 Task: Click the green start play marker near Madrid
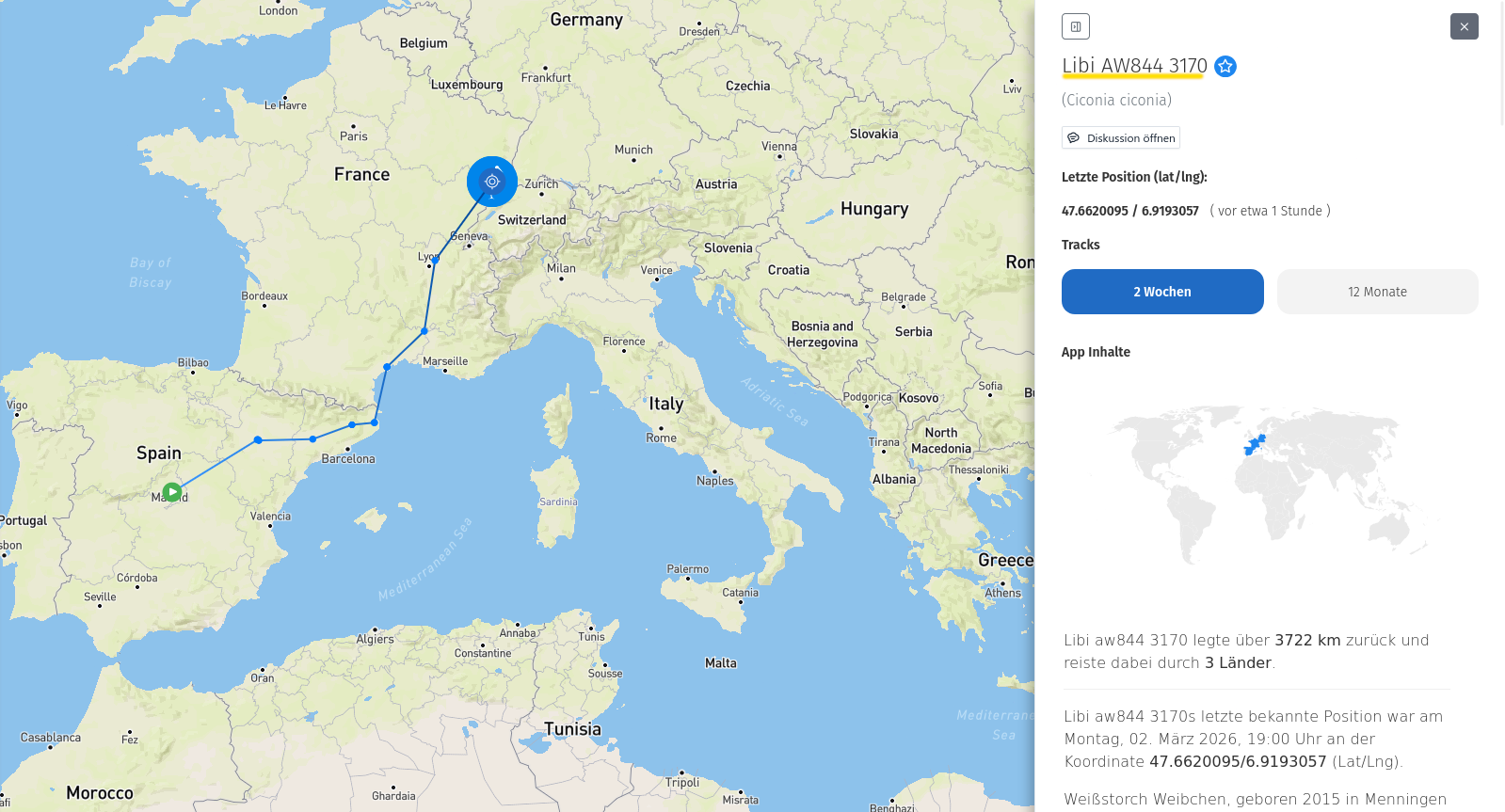[x=172, y=492]
